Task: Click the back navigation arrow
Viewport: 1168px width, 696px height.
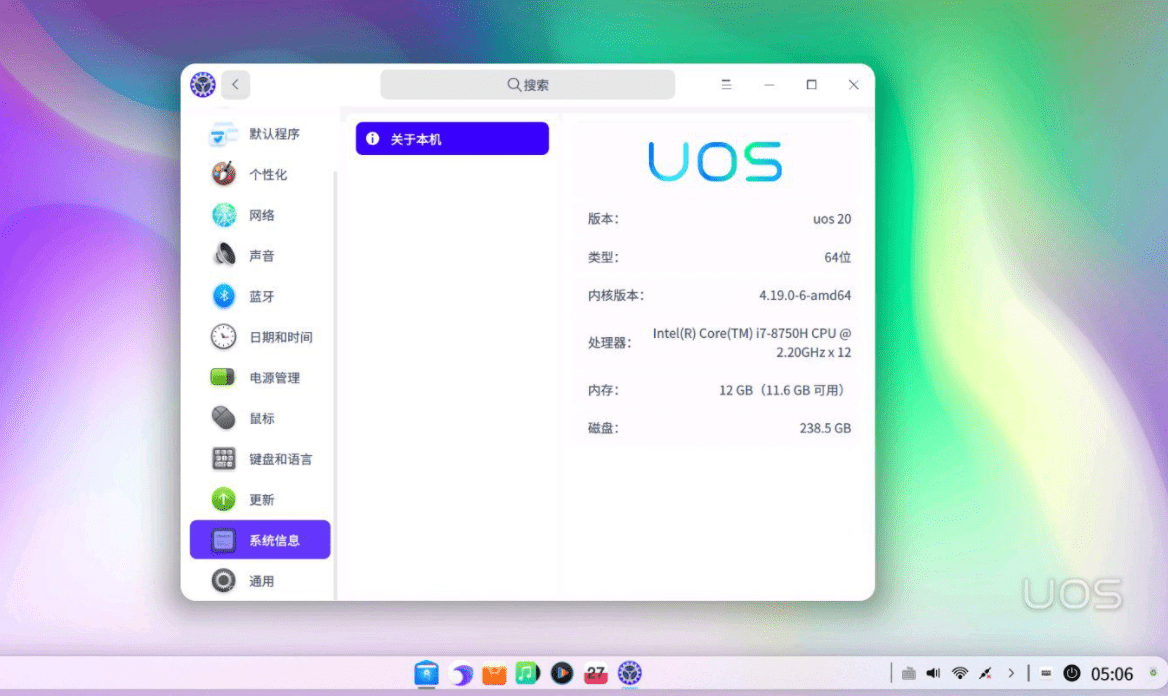Action: [x=236, y=84]
